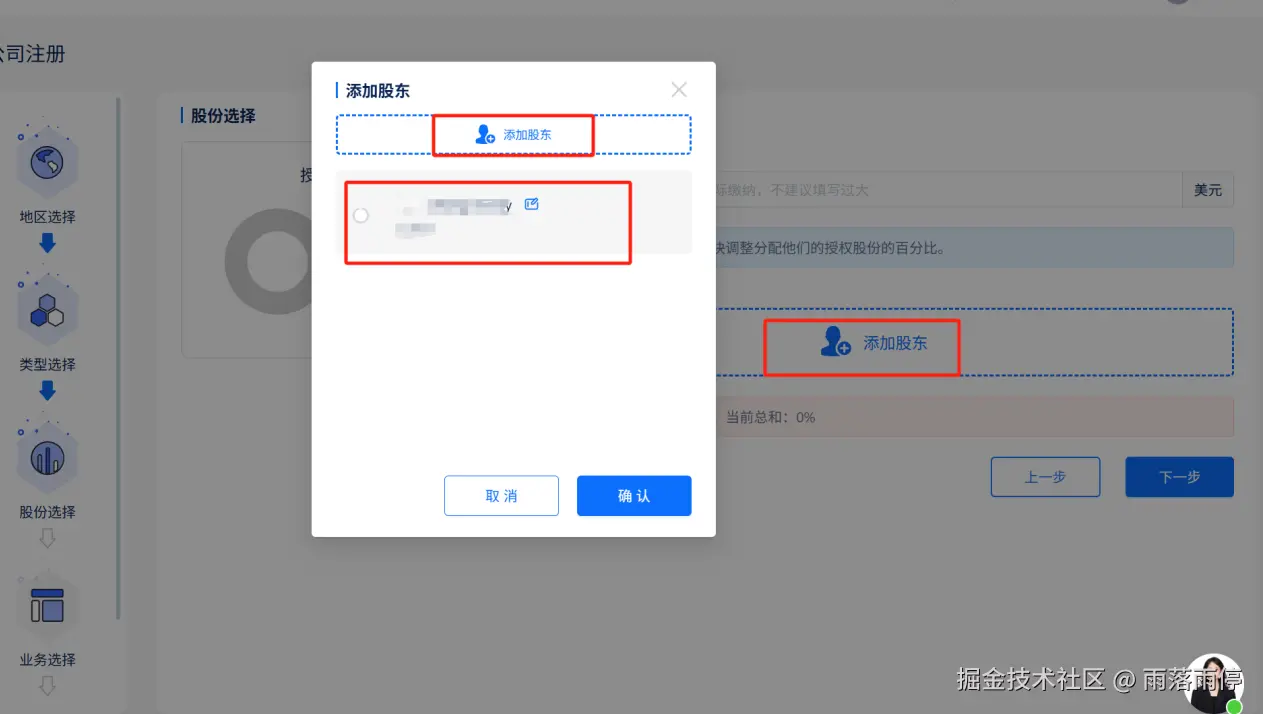
Task: Proceed with the 下一步 button
Action: 1179,477
